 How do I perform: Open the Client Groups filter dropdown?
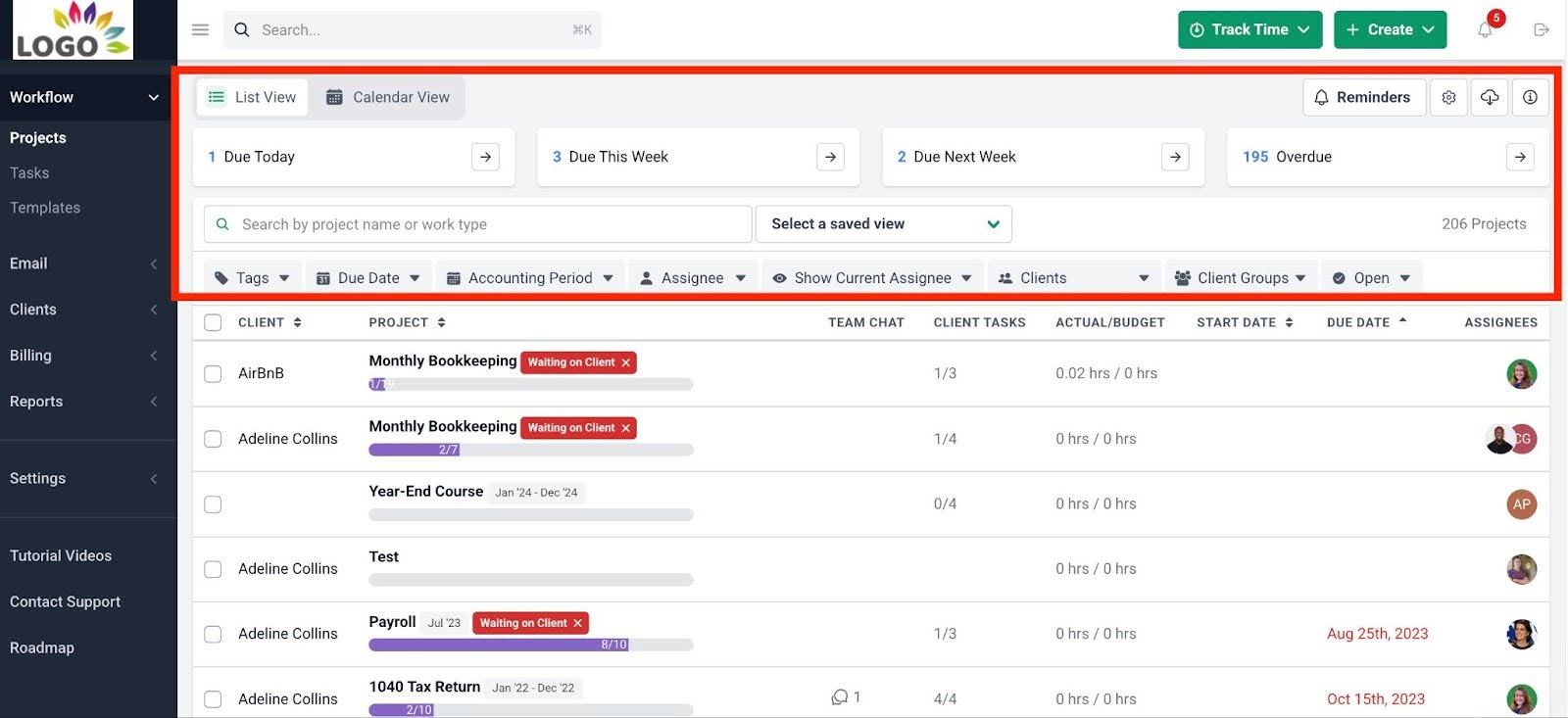(x=1241, y=278)
